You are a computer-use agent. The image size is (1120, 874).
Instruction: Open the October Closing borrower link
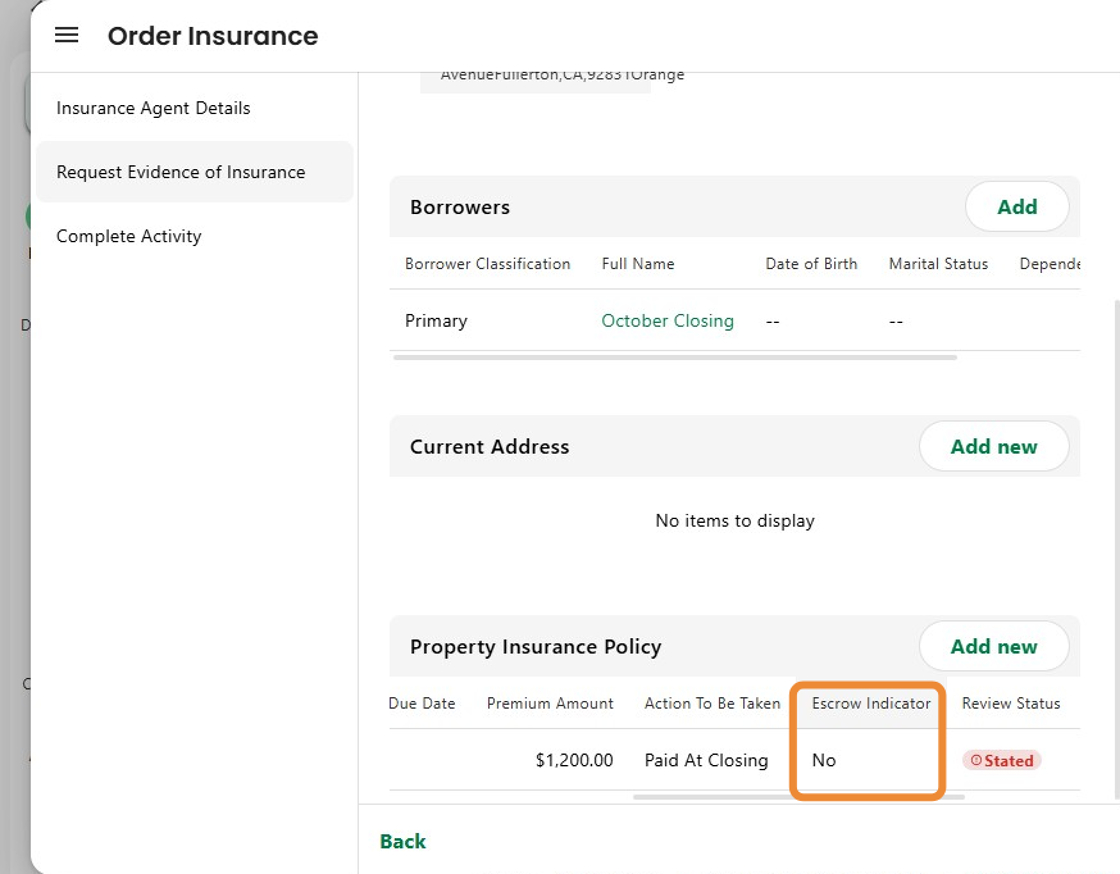coord(667,321)
